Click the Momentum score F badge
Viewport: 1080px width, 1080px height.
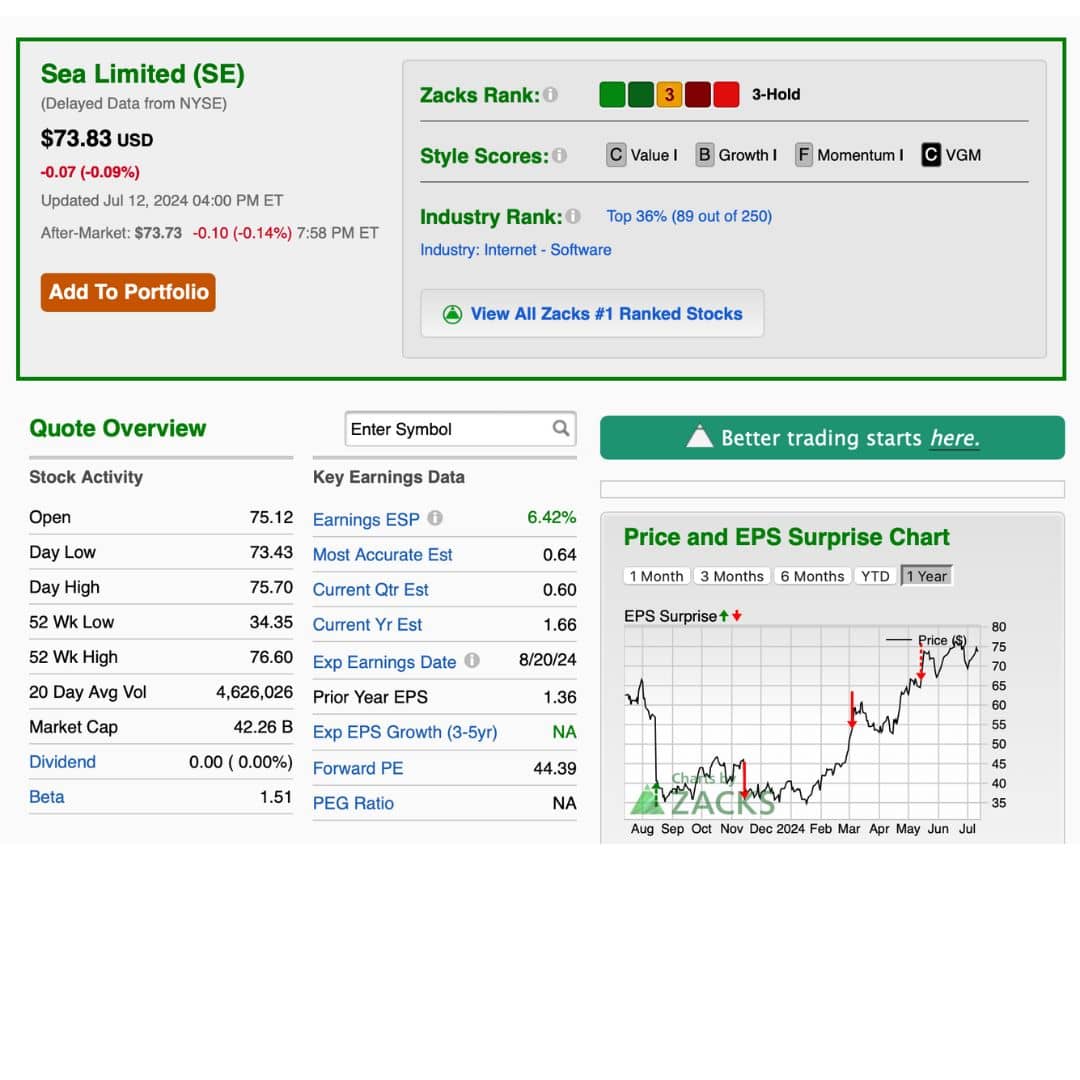803,155
